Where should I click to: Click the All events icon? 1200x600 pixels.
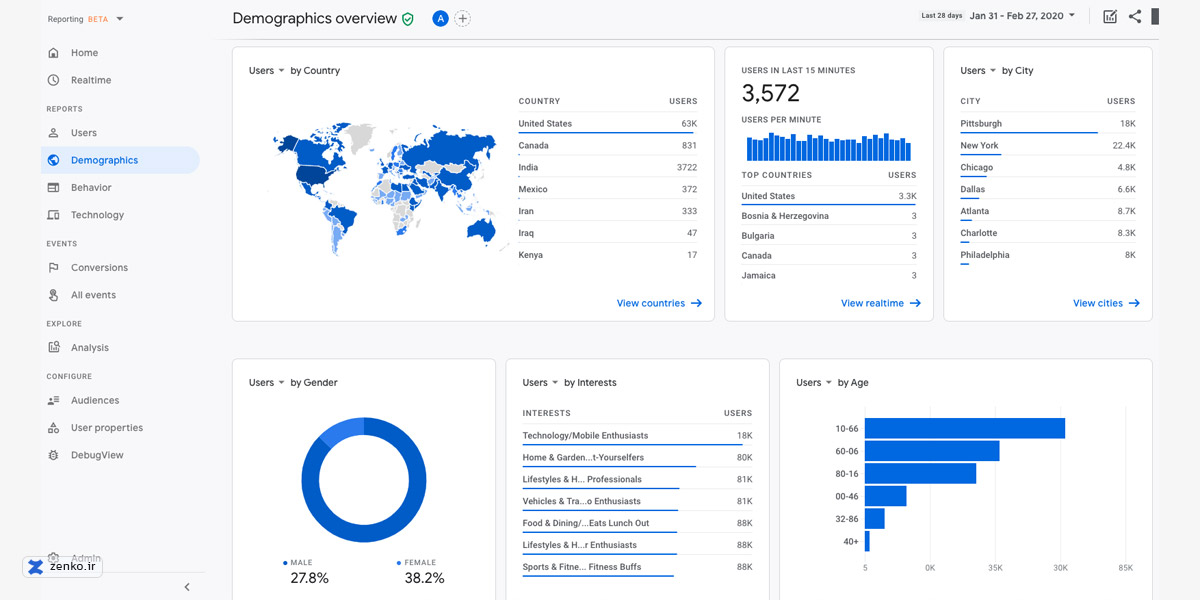point(53,295)
